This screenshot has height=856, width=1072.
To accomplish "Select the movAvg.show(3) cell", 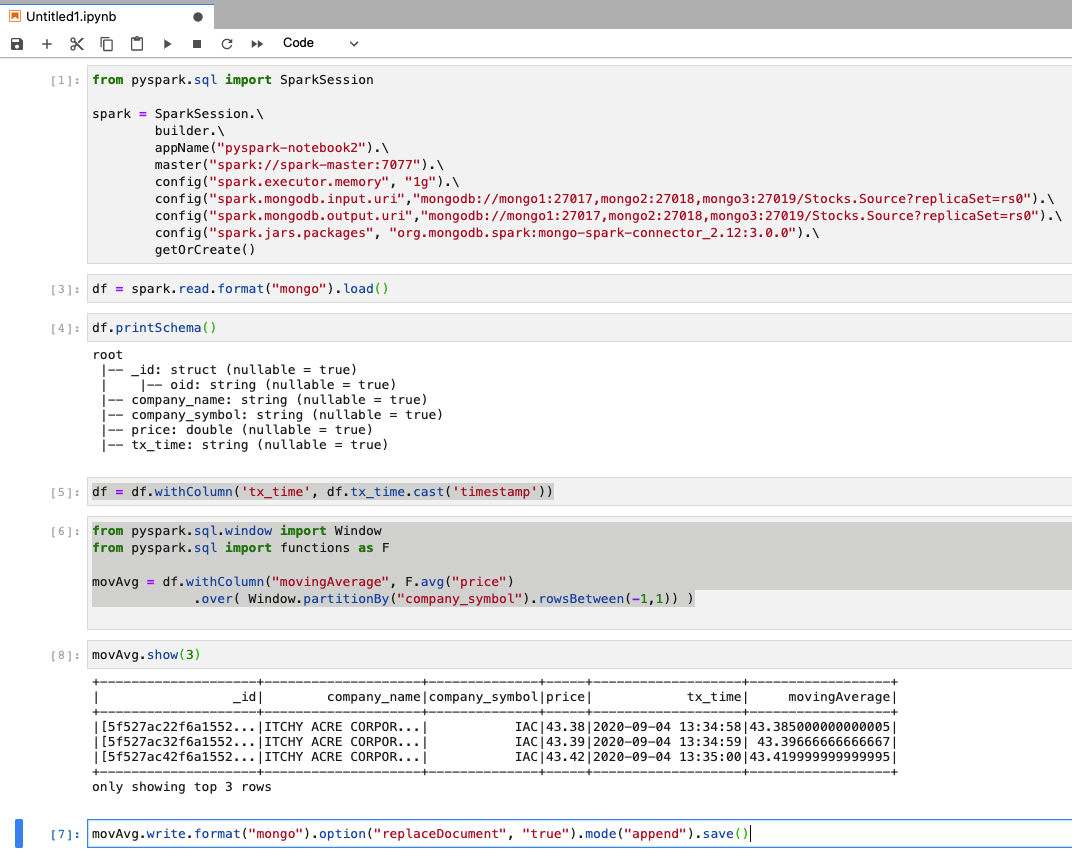I will (x=578, y=655).
